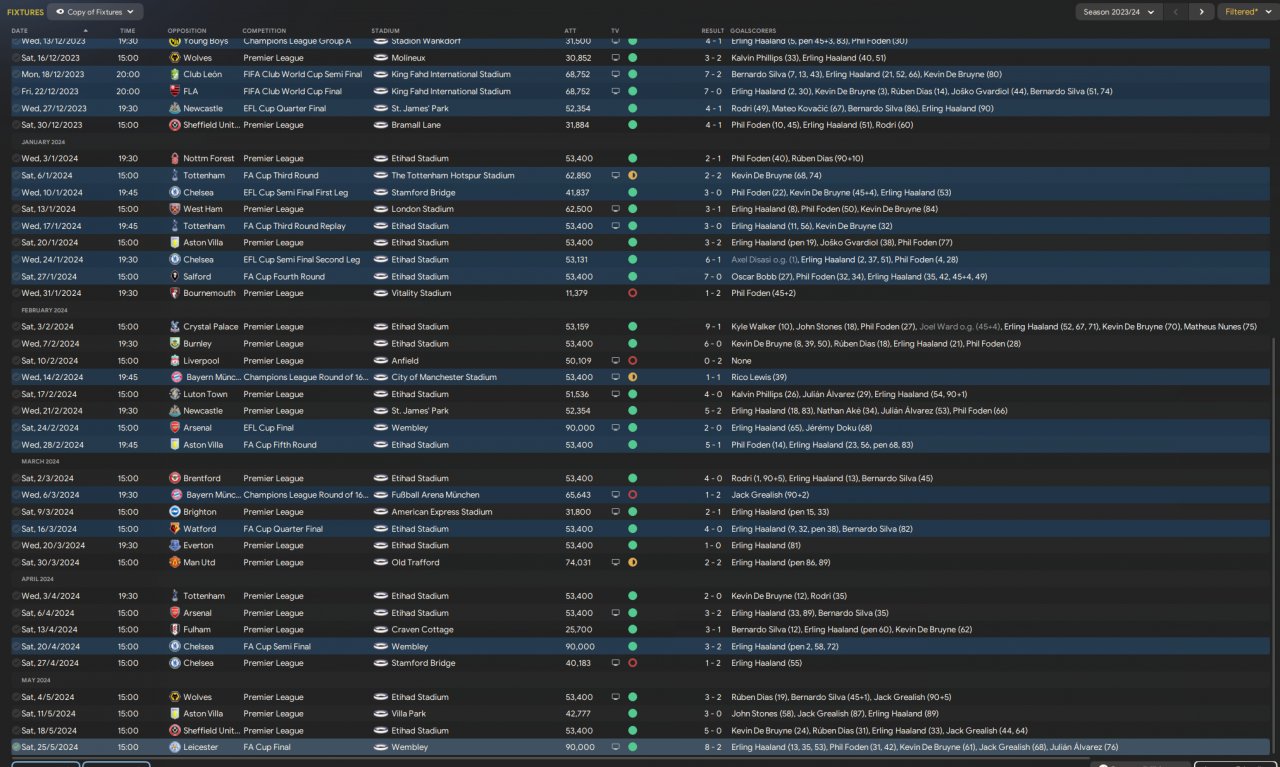The width and height of the screenshot is (1280, 767).
Task: Tick the selection circle for Wed, 3/1/2024
Action: pyautogui.click(x=16, y=159)
